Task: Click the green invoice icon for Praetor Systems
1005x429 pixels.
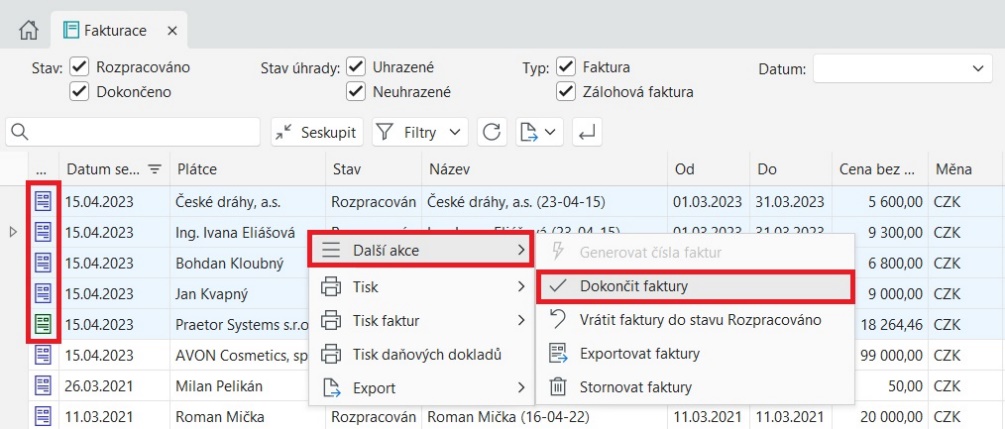Action: 43,324
